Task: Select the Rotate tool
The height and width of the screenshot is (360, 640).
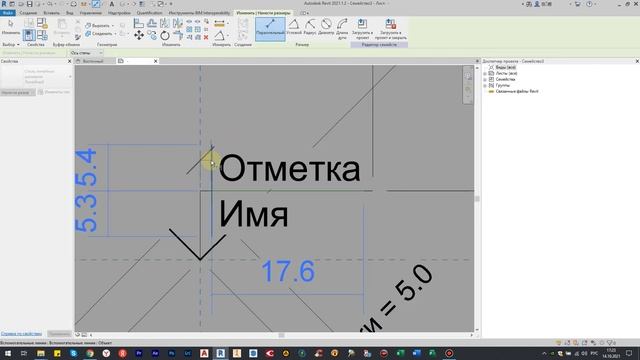Action: 165,36
